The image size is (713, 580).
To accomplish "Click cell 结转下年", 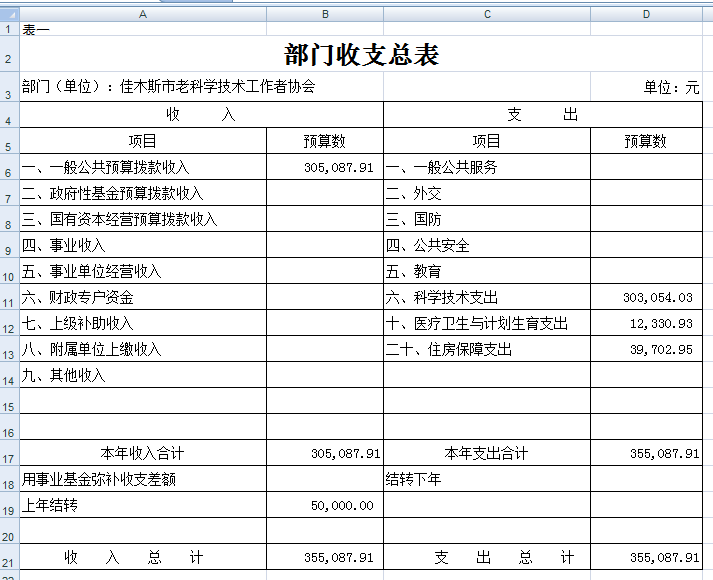I will [x=487, y=479].
